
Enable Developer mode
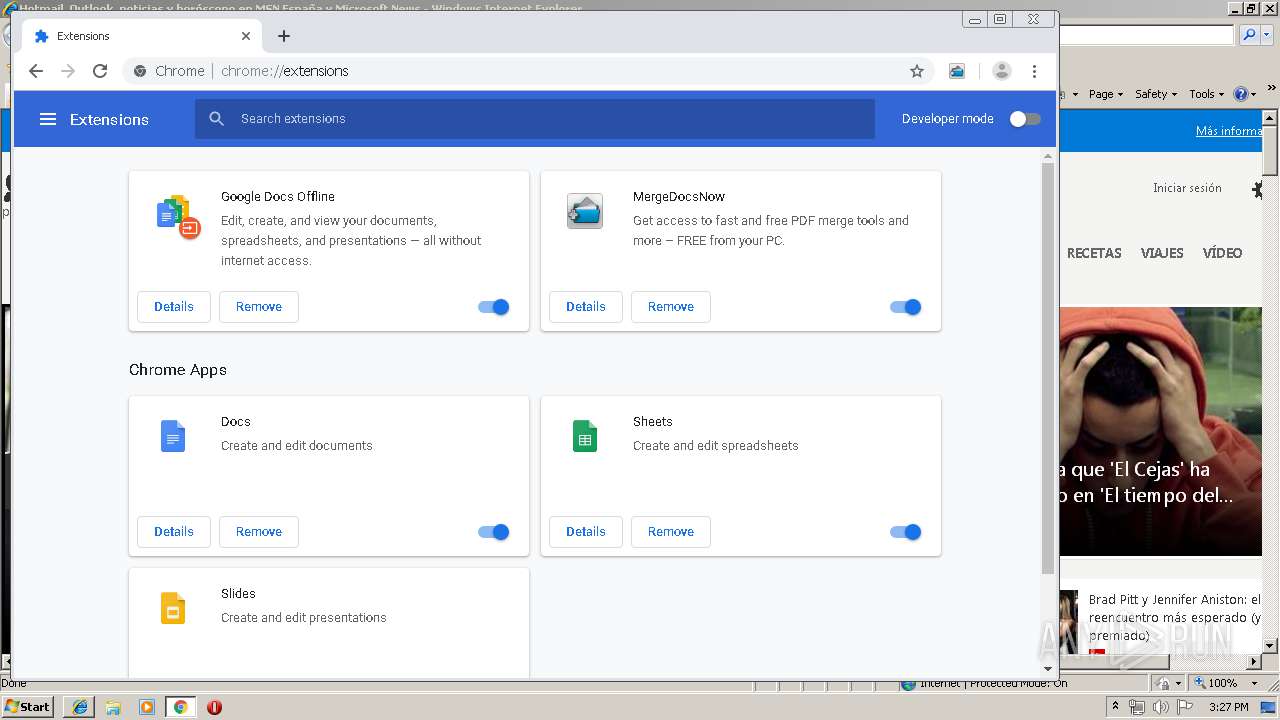pos(1025,119)
